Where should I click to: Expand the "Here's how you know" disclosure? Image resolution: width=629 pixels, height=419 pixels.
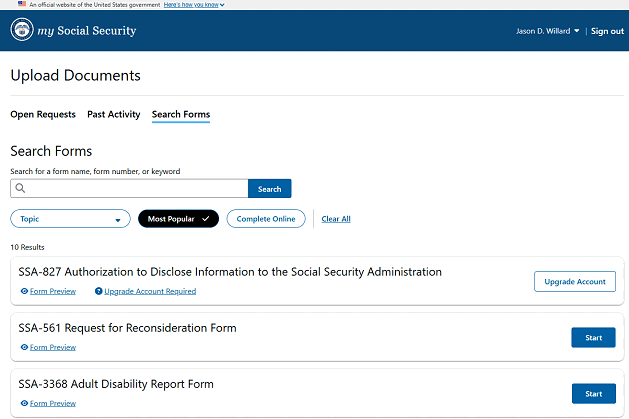pos(194,5)
